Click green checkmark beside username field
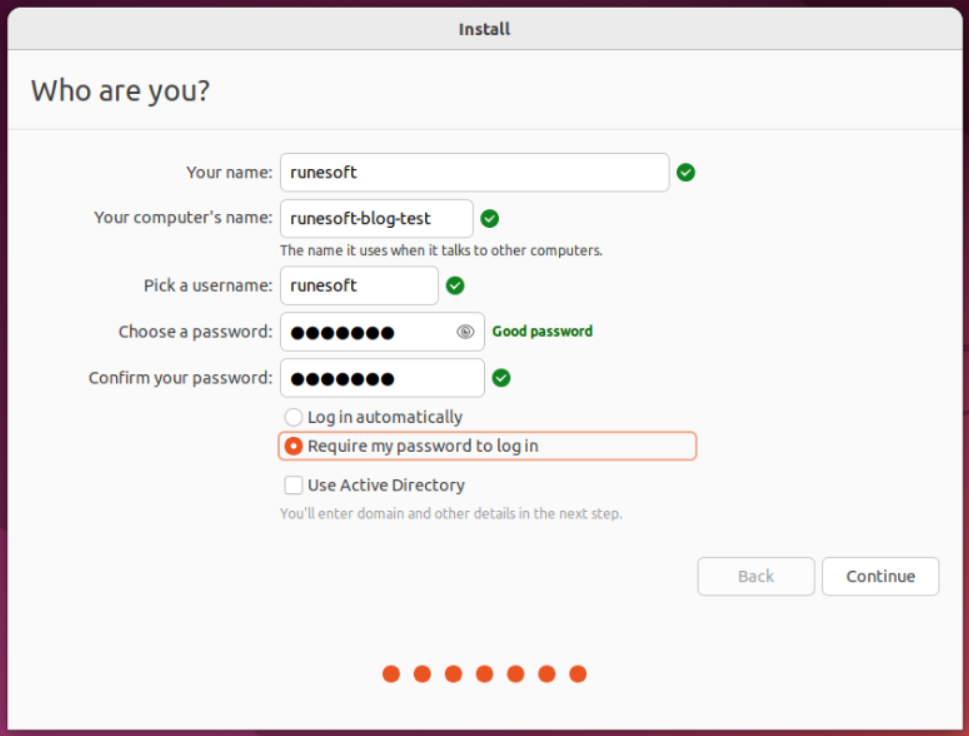 (x=455, y=286)
